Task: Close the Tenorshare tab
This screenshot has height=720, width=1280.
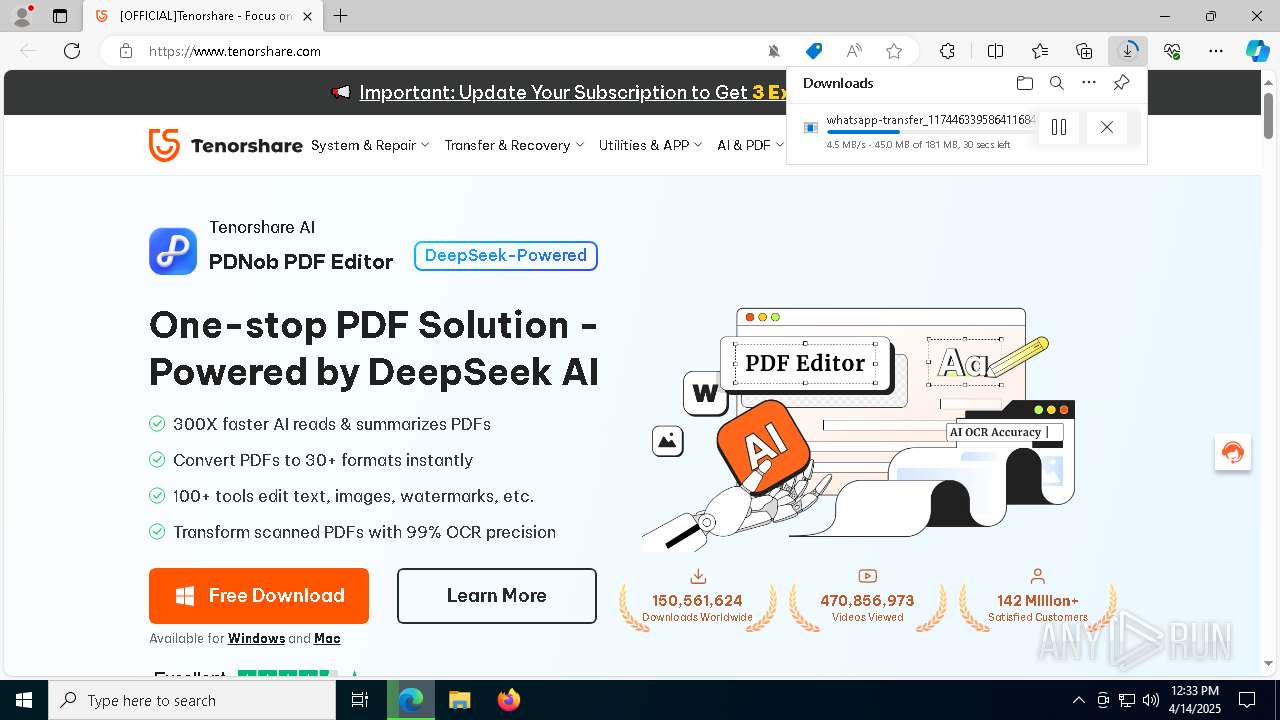Action: [307, 16]
